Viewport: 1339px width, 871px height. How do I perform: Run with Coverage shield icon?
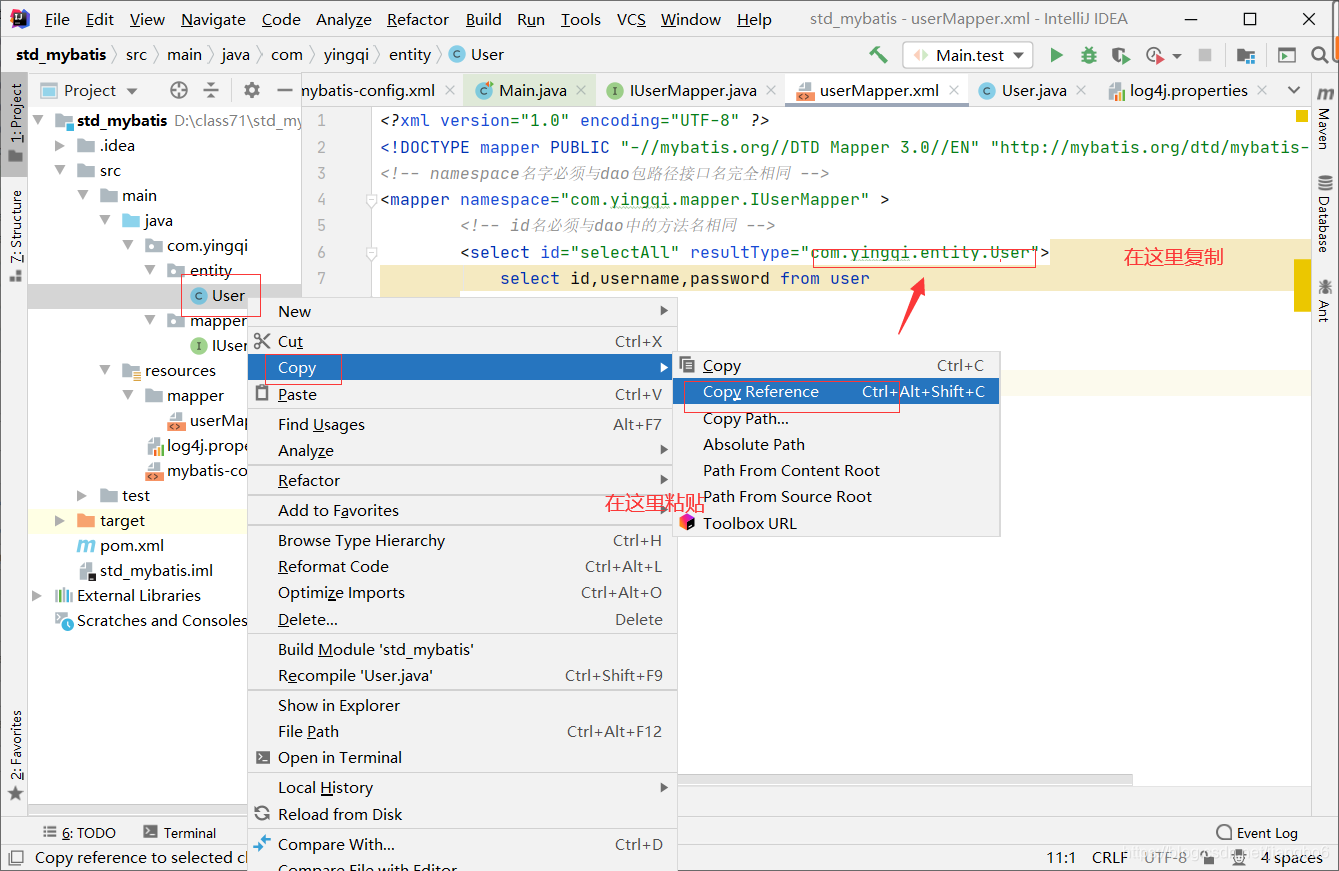[1121, 55]
